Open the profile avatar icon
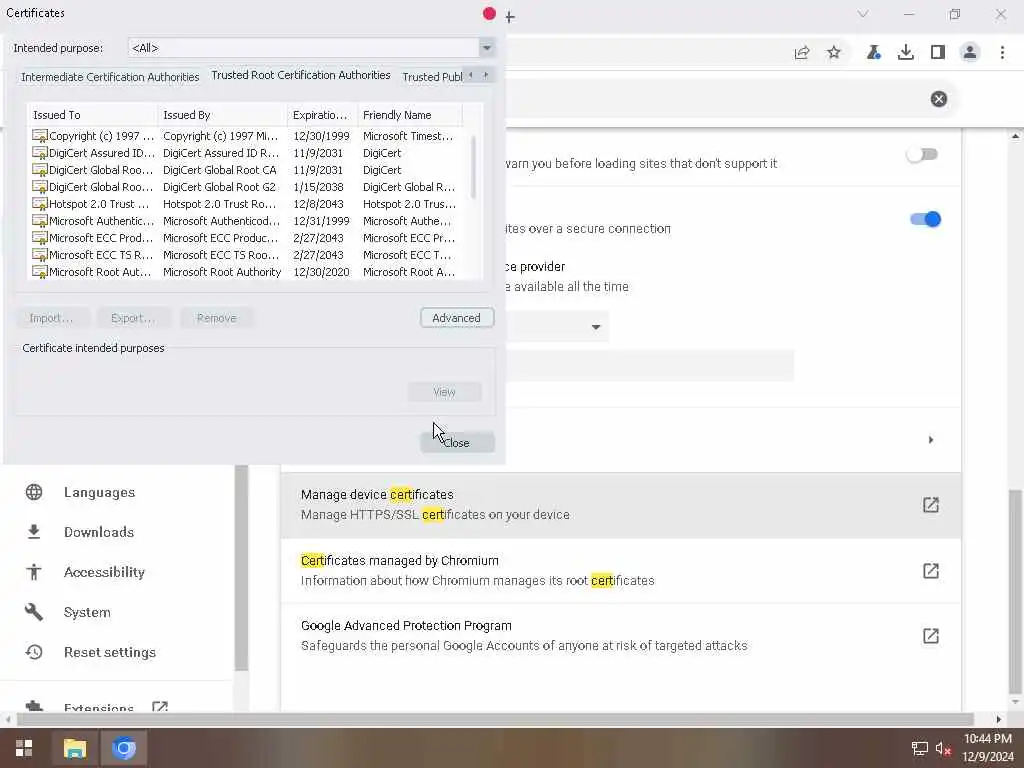This screenshot has height=768, width=1024. point(970,52)
